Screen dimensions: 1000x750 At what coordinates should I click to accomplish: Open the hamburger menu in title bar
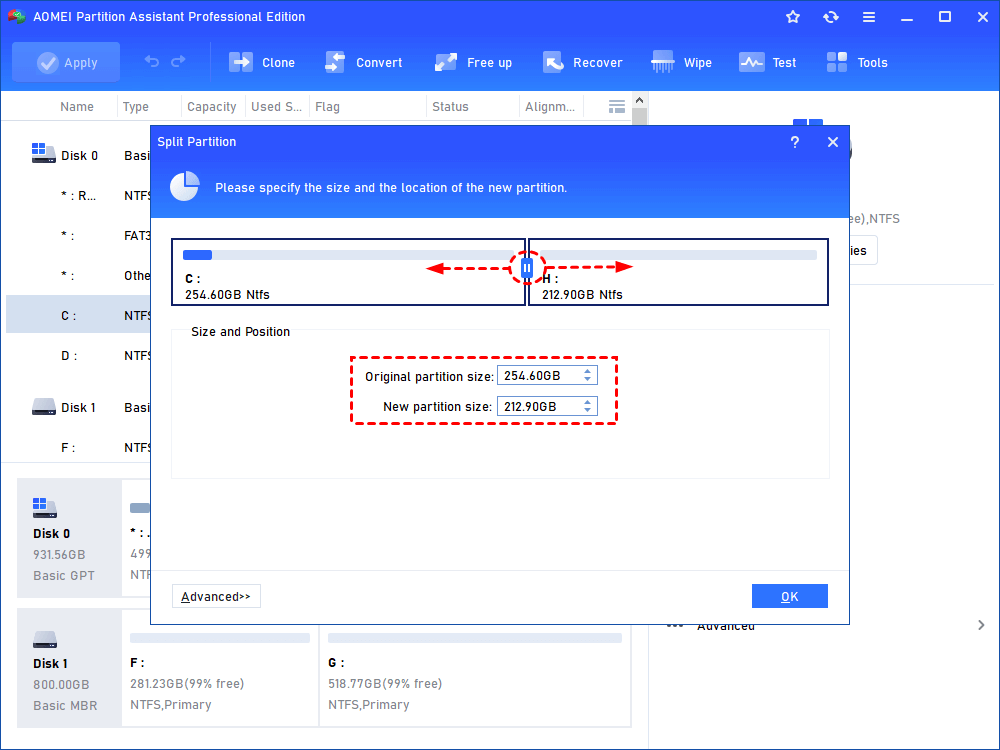[x=869, y=17]
